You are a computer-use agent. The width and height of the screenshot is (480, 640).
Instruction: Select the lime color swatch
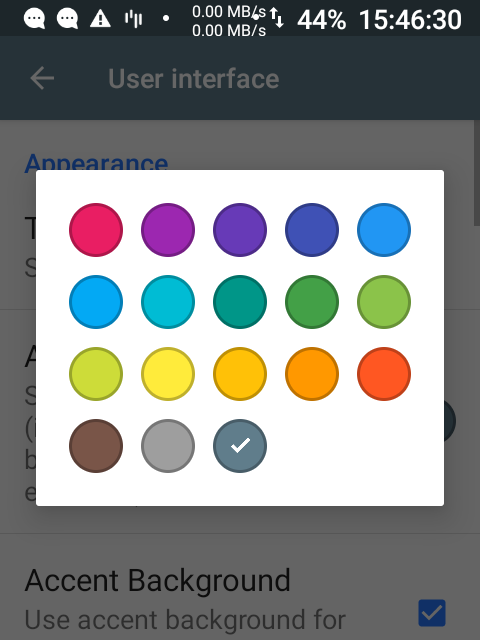click(96, 374)
